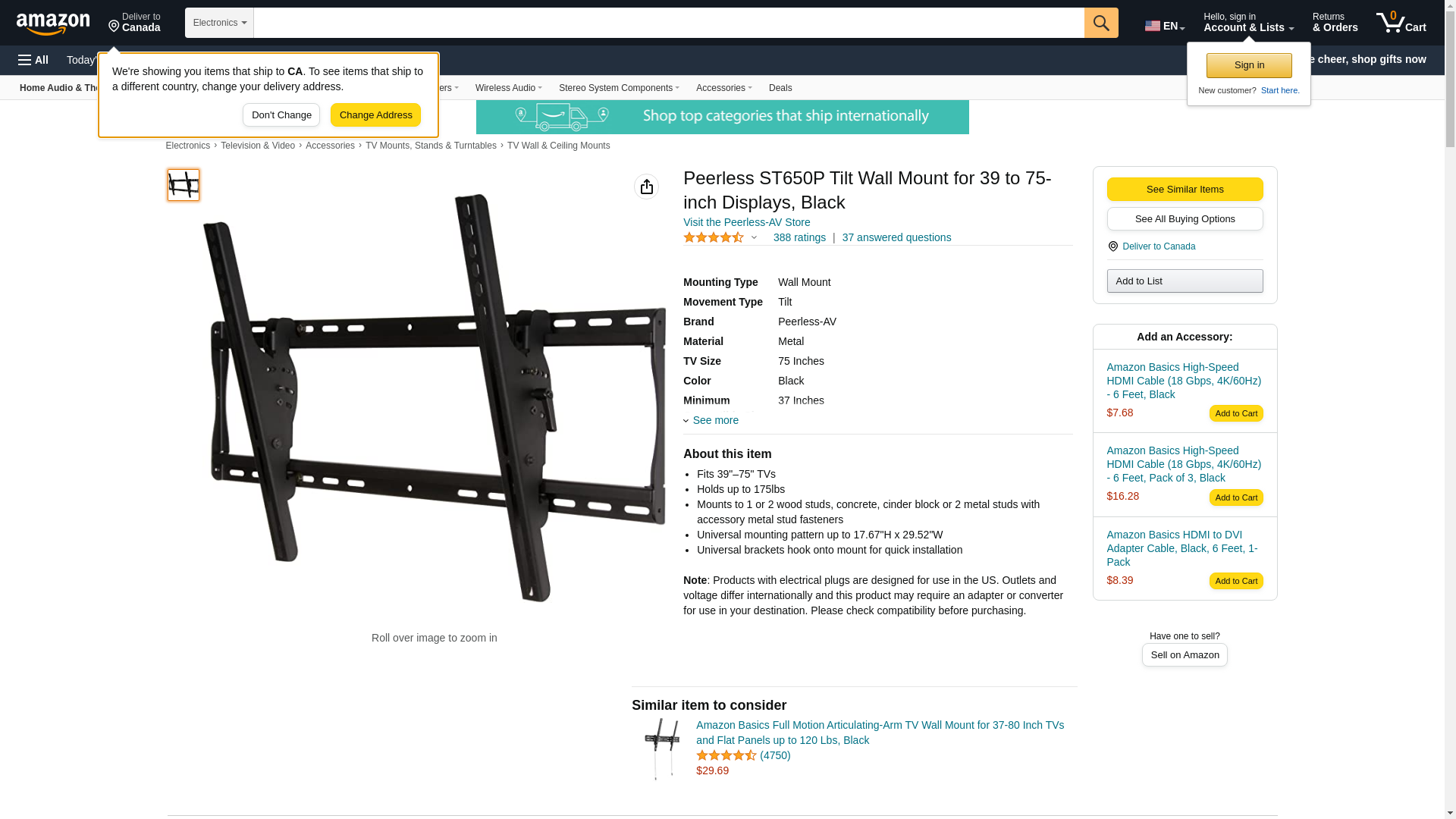
Task: Select the product thumbnail image
Action: point(184,185)
